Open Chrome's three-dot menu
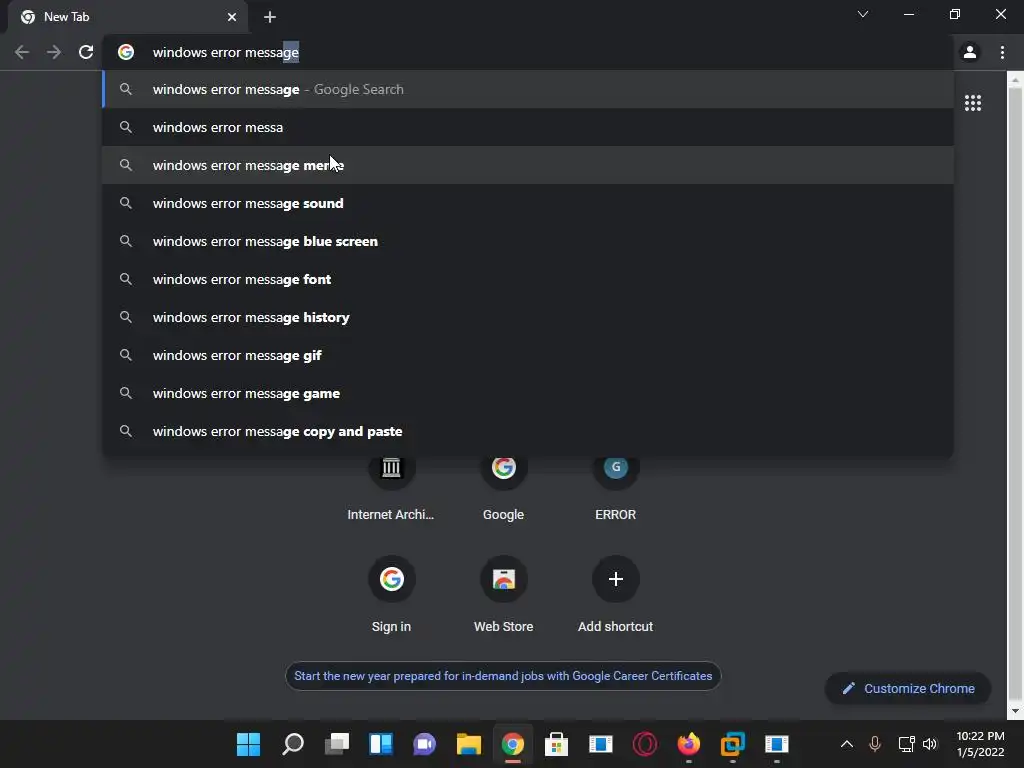1024x768 pixels. click(x=1002, y=52)
